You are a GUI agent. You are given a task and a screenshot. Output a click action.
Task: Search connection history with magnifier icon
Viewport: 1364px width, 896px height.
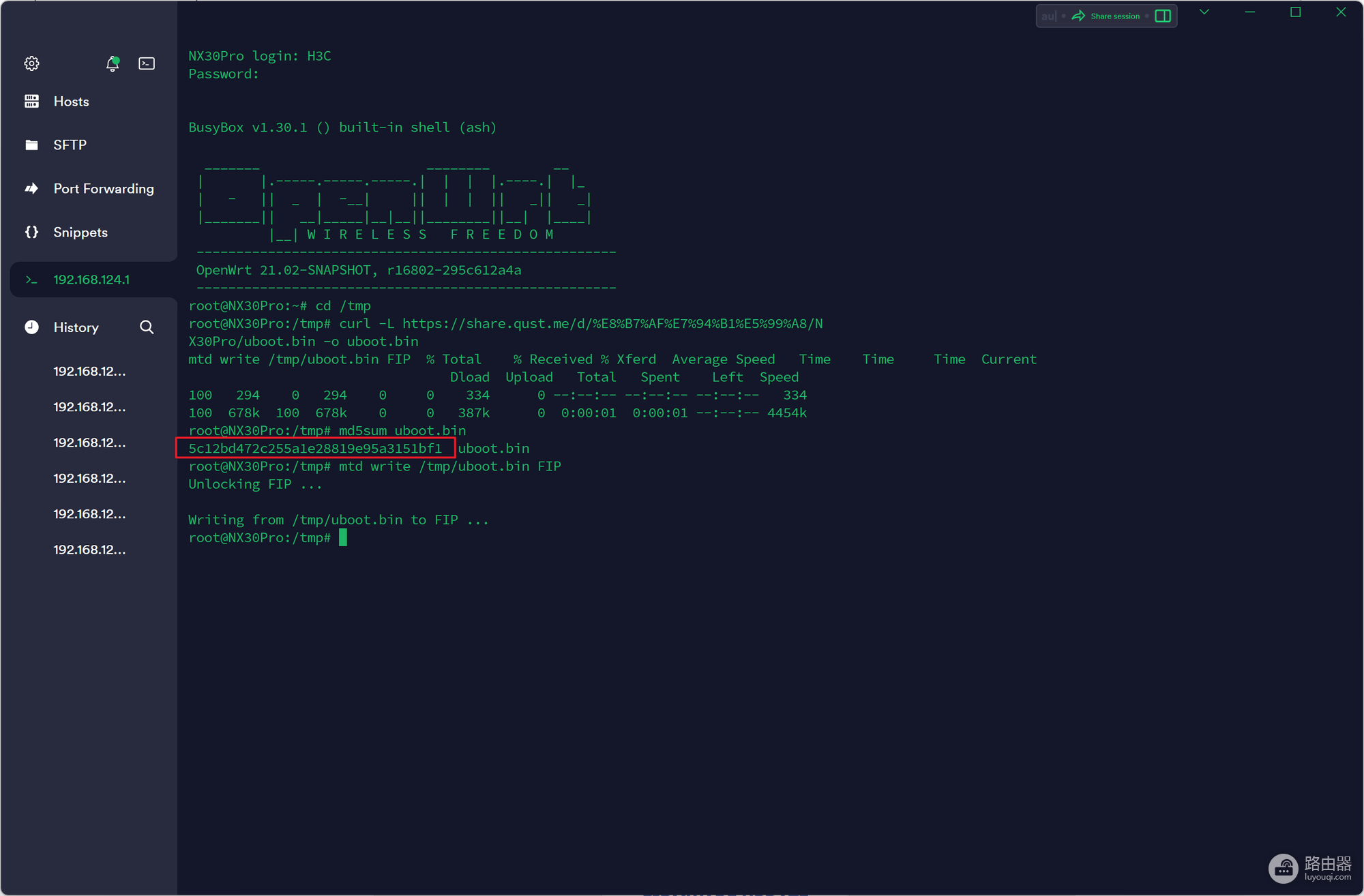[147, 327]
